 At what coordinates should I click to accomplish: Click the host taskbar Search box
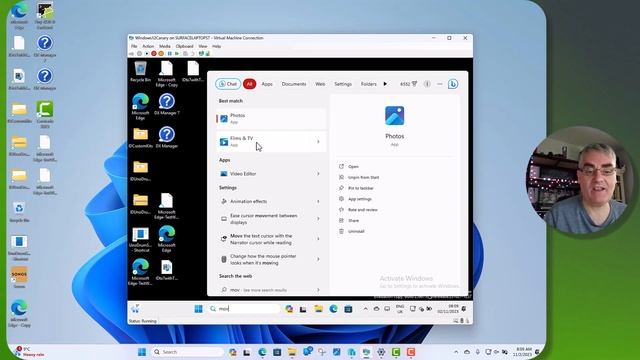[x=188, y=352]
